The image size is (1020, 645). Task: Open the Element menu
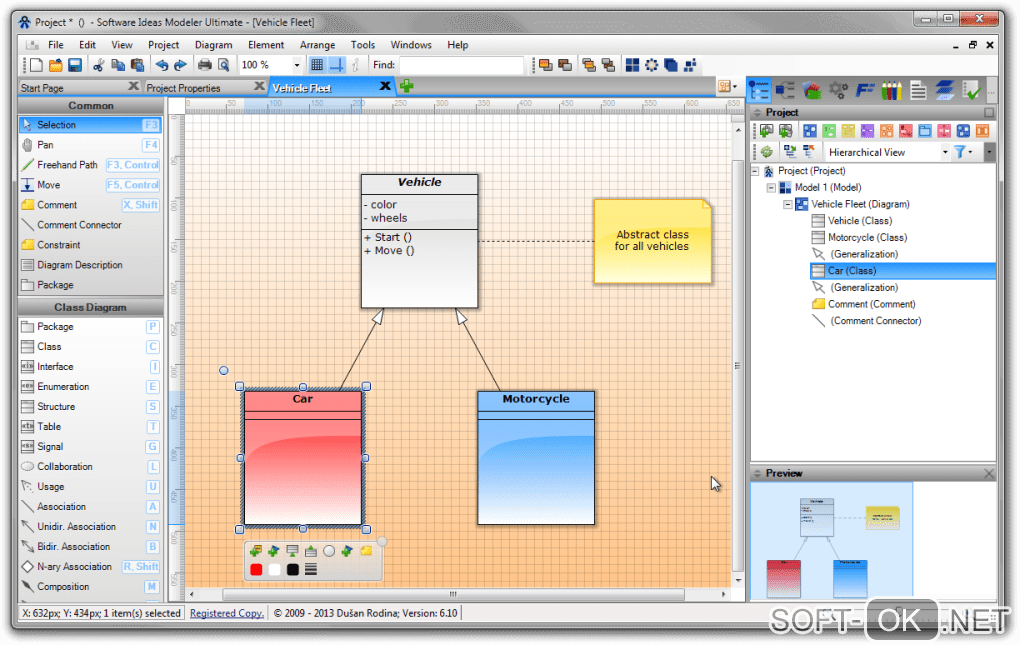(x=266, y=45)
